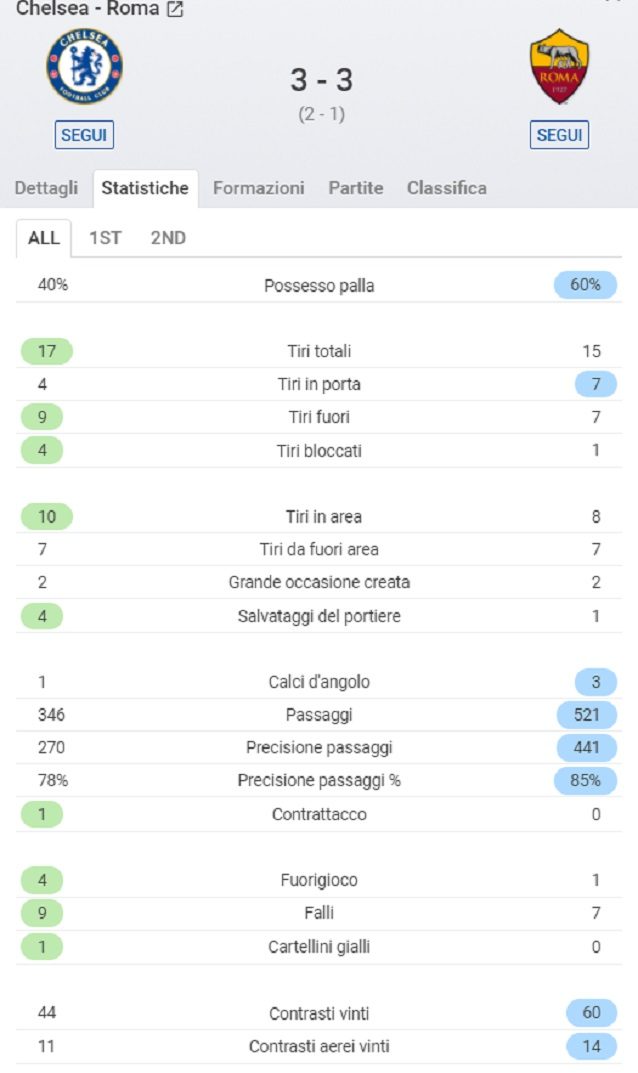Screen dimensions: 638x1073
Task: Click the 60% possession badge for Roma
Action: pyautogui.click(x=585, y=285)
